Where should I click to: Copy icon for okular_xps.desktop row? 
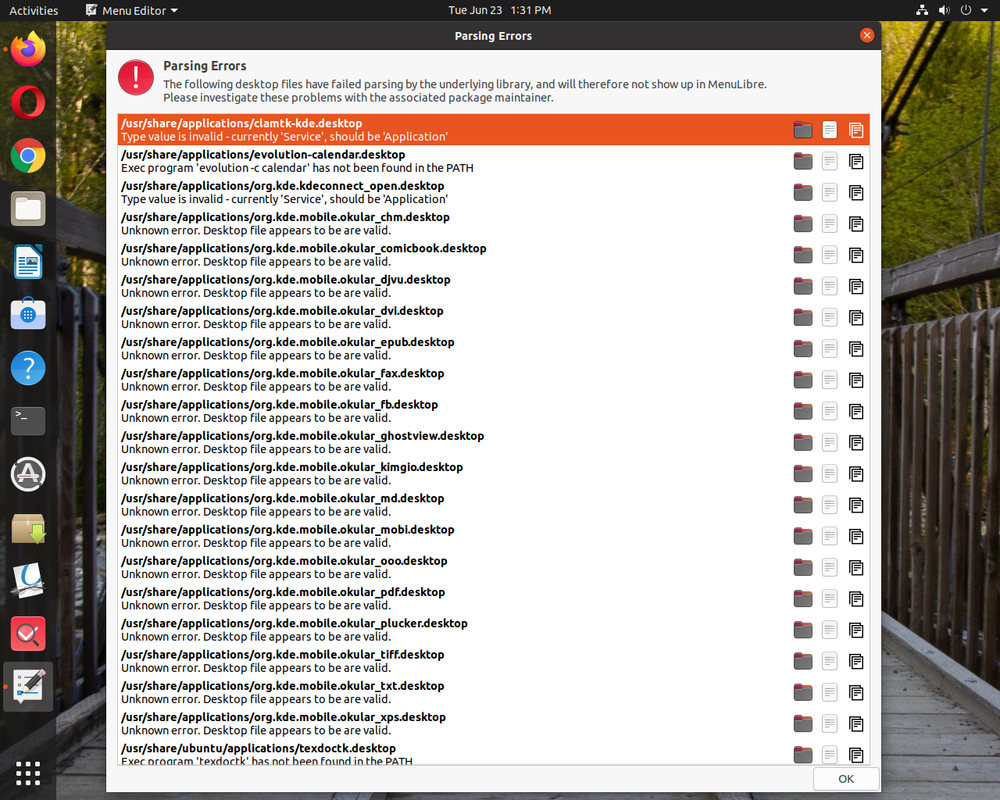[856, 724]
